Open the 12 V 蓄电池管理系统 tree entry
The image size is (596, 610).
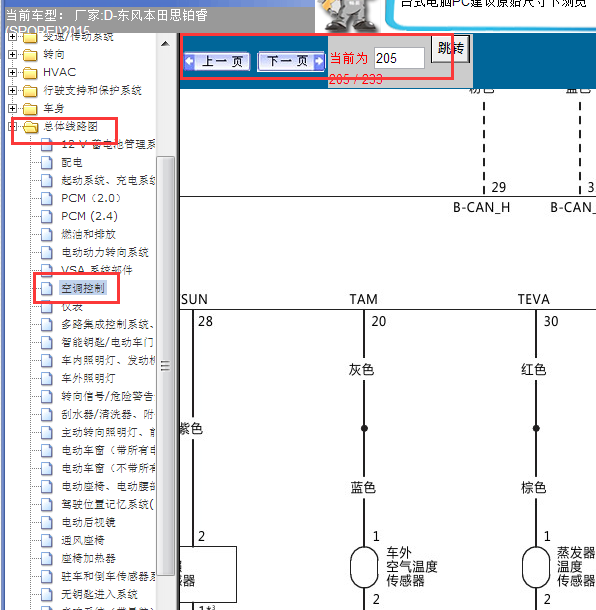(108, 144)
